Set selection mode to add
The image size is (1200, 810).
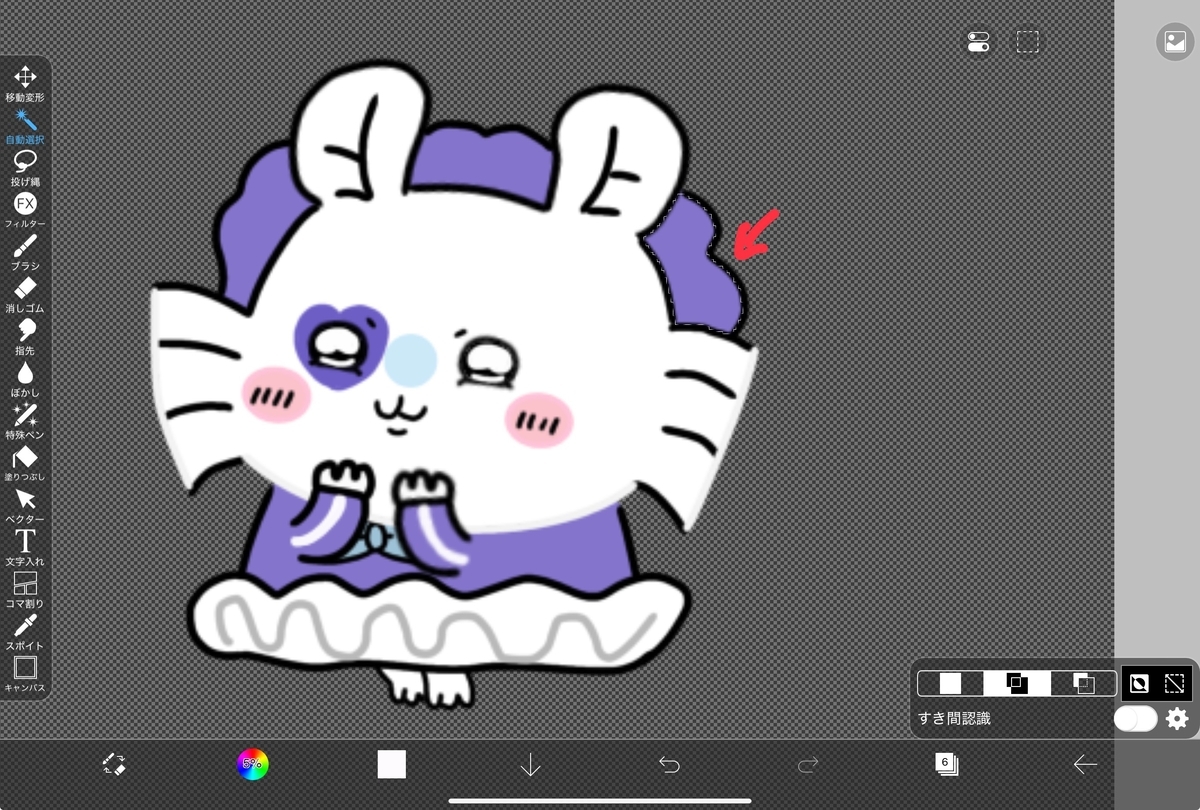click(1017, 683)
